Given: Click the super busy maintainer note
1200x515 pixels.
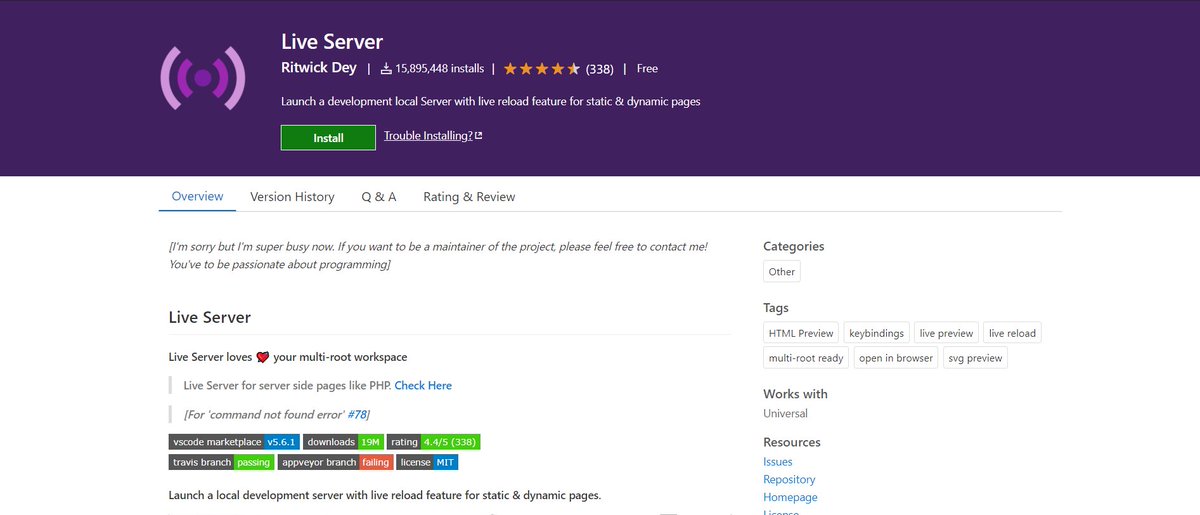Looking at the screenshot, I should pyautogui.click(x=438, y=255).
